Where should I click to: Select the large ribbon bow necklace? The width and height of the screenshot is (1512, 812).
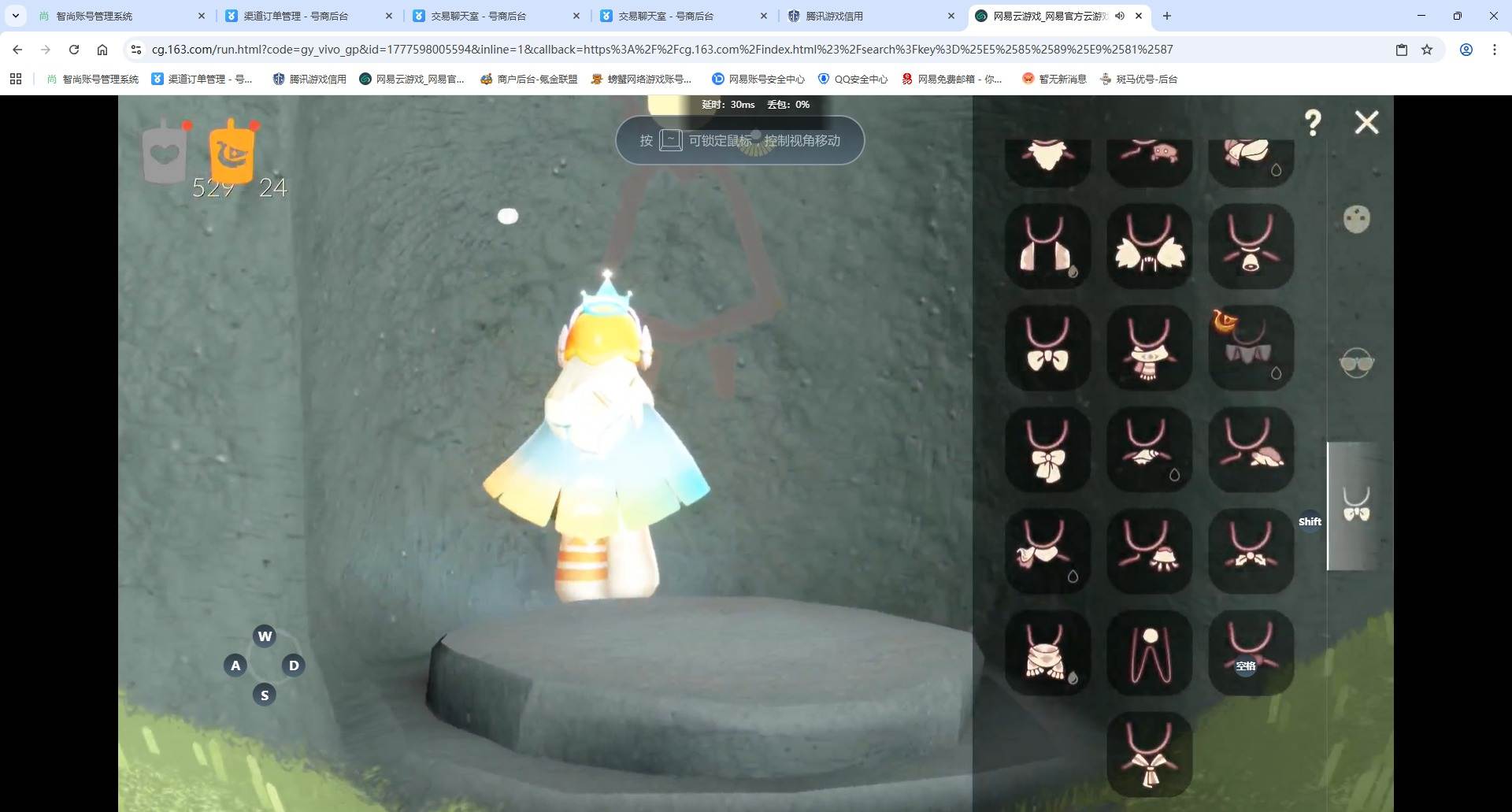tap(1047, 450)
